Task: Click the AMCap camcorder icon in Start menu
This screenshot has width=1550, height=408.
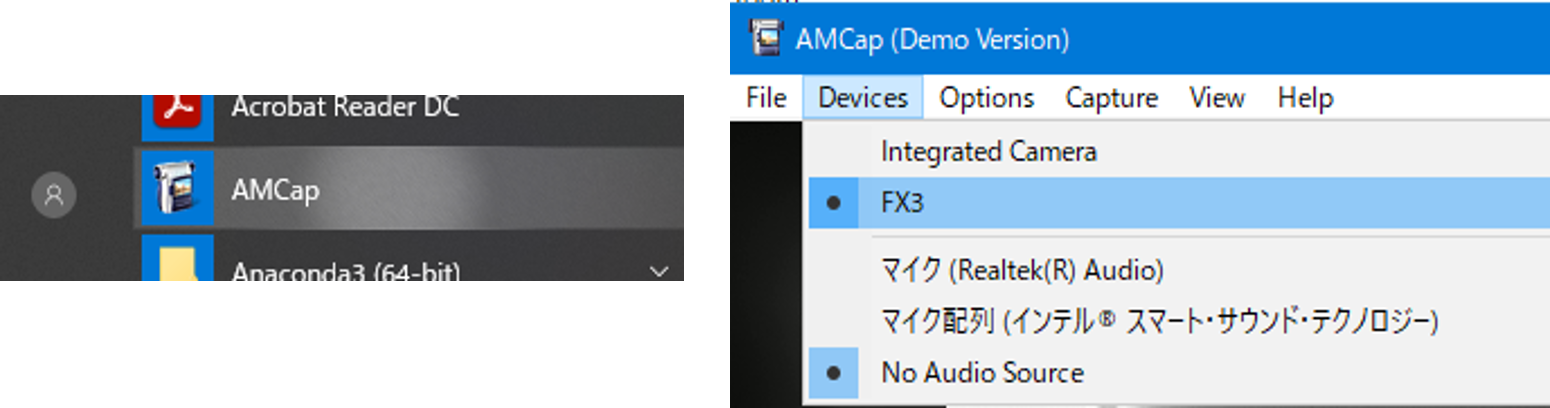Action: 177,189
